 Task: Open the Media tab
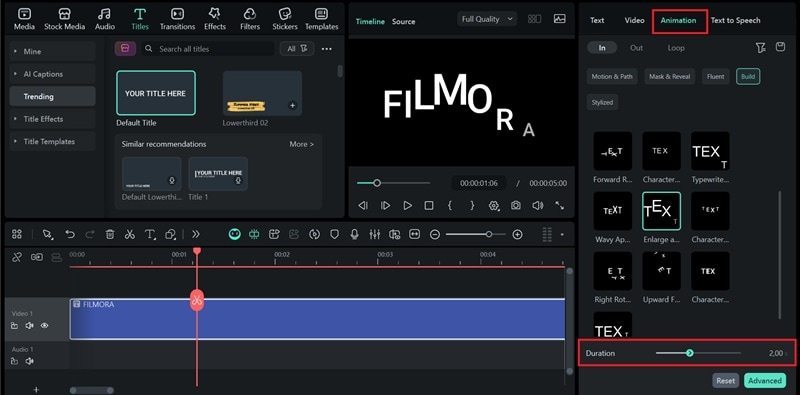[x=24, y=19]
